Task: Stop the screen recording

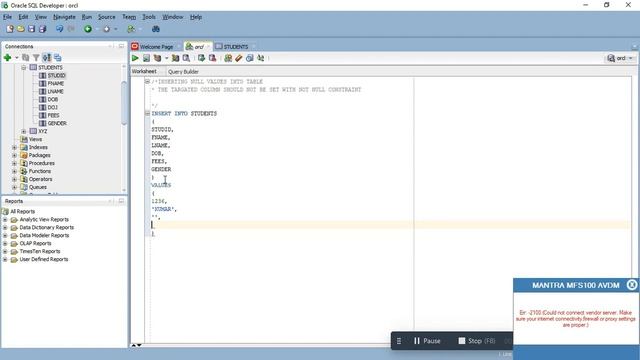Action: pos(477,341)
